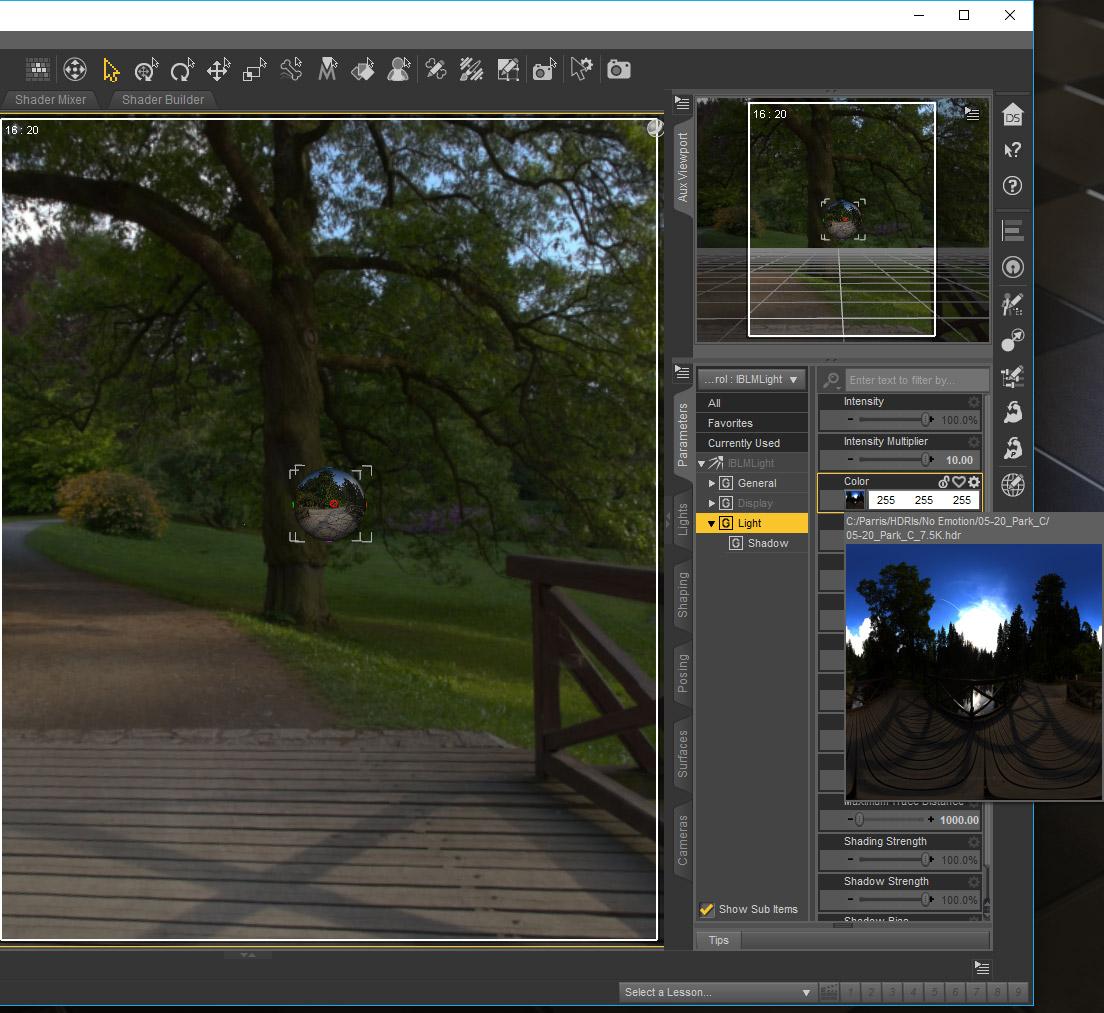
Task: Click the Render camera icon
Action: [x=619, y=70]
